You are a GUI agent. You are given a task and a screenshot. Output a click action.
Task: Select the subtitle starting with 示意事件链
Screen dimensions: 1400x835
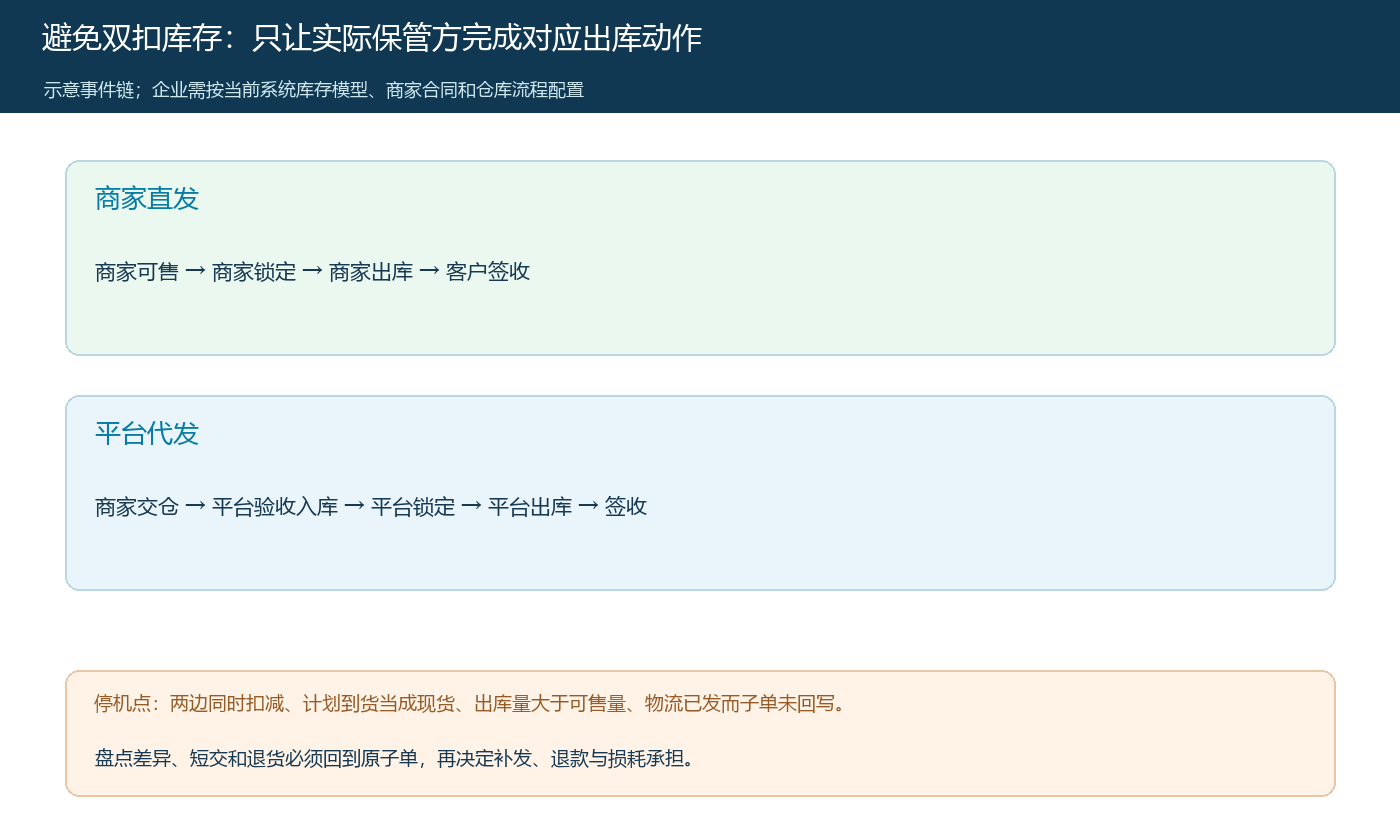[314, 90]
